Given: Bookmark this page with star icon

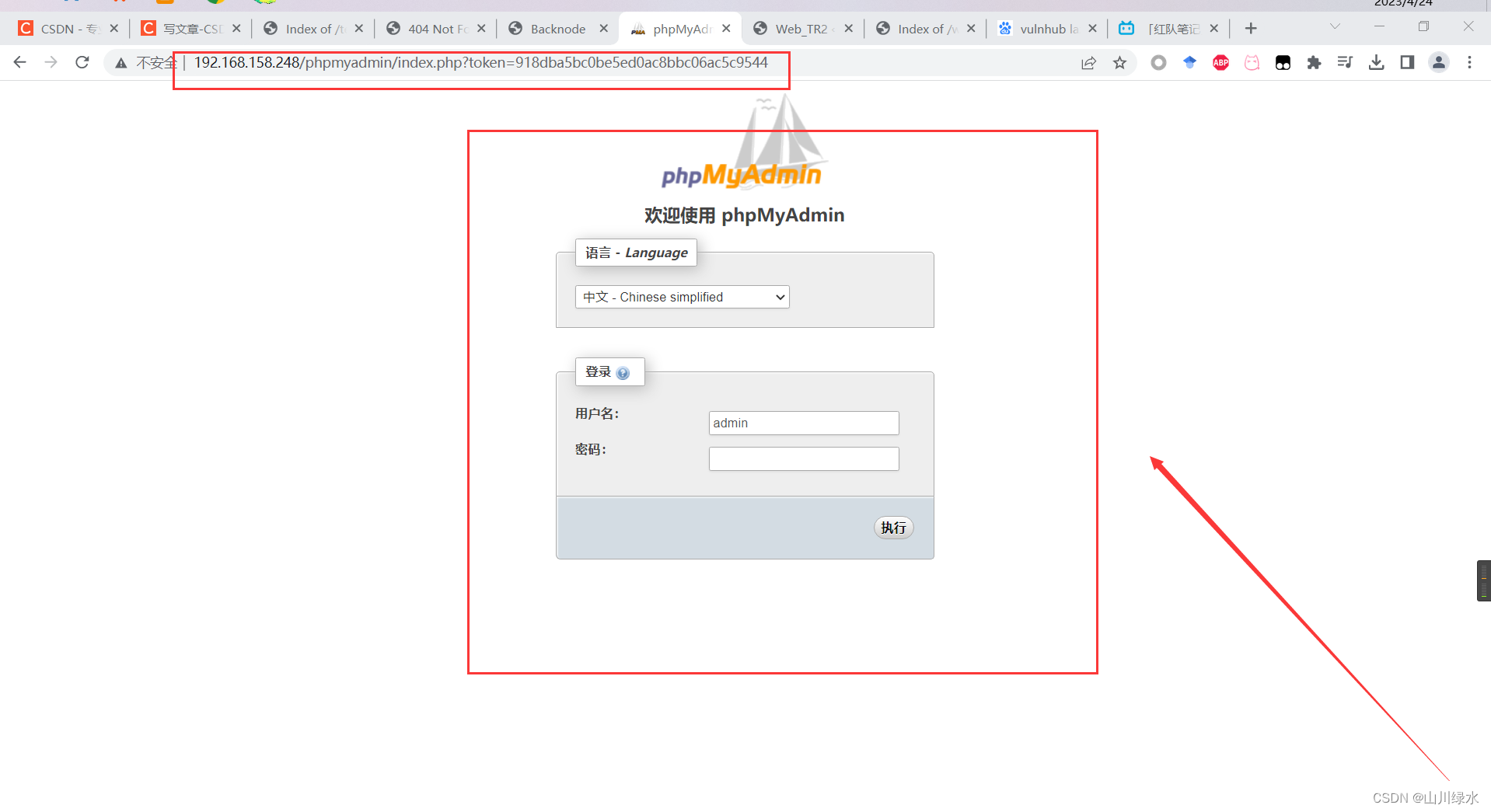Looking at the screenshot, I should 1119,63.
